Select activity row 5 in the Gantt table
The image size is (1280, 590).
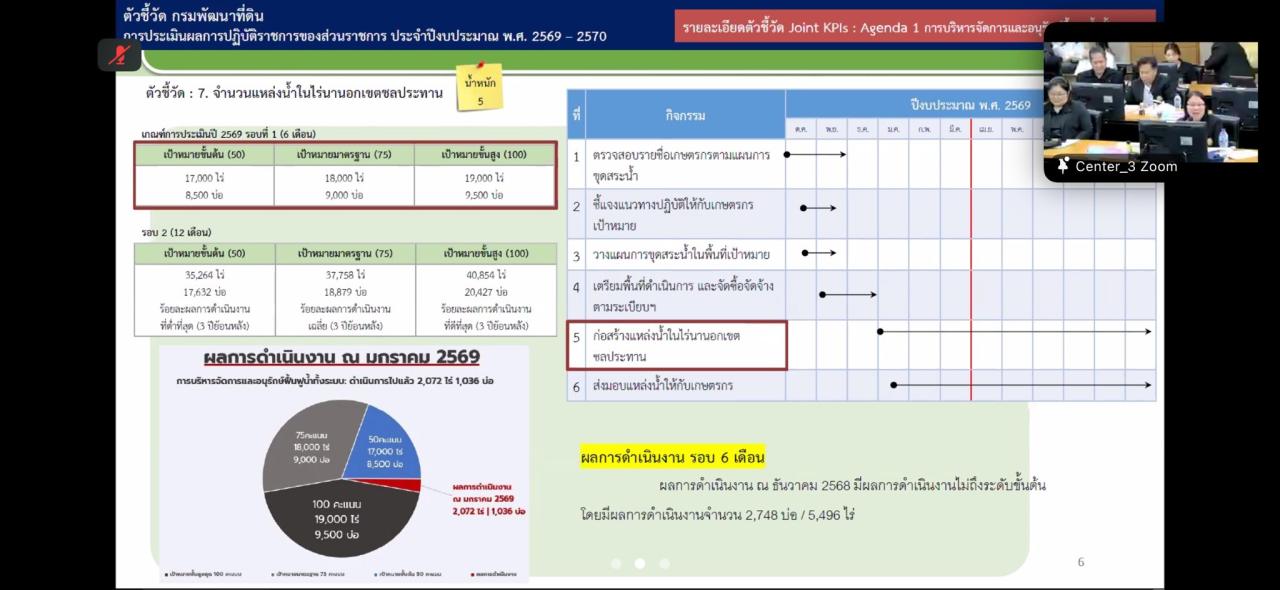(x=677, y=346)
